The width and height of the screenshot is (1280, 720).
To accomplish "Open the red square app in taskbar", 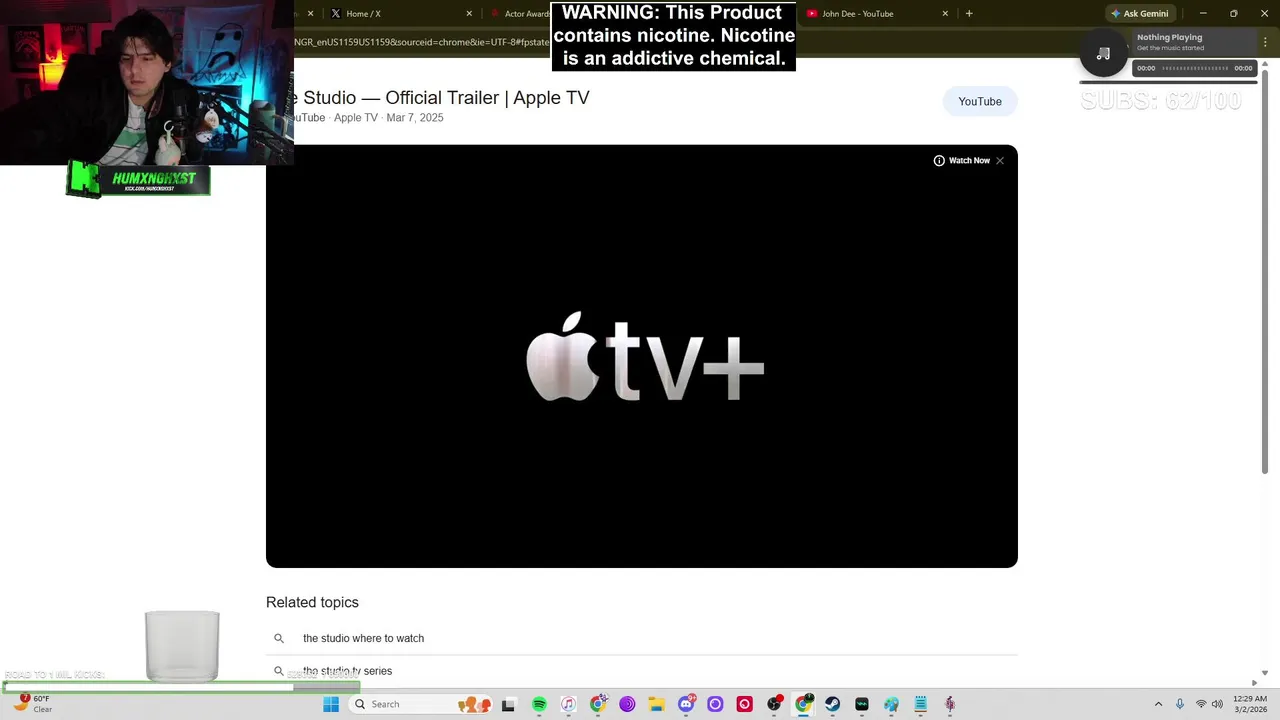I will (744, 704).
